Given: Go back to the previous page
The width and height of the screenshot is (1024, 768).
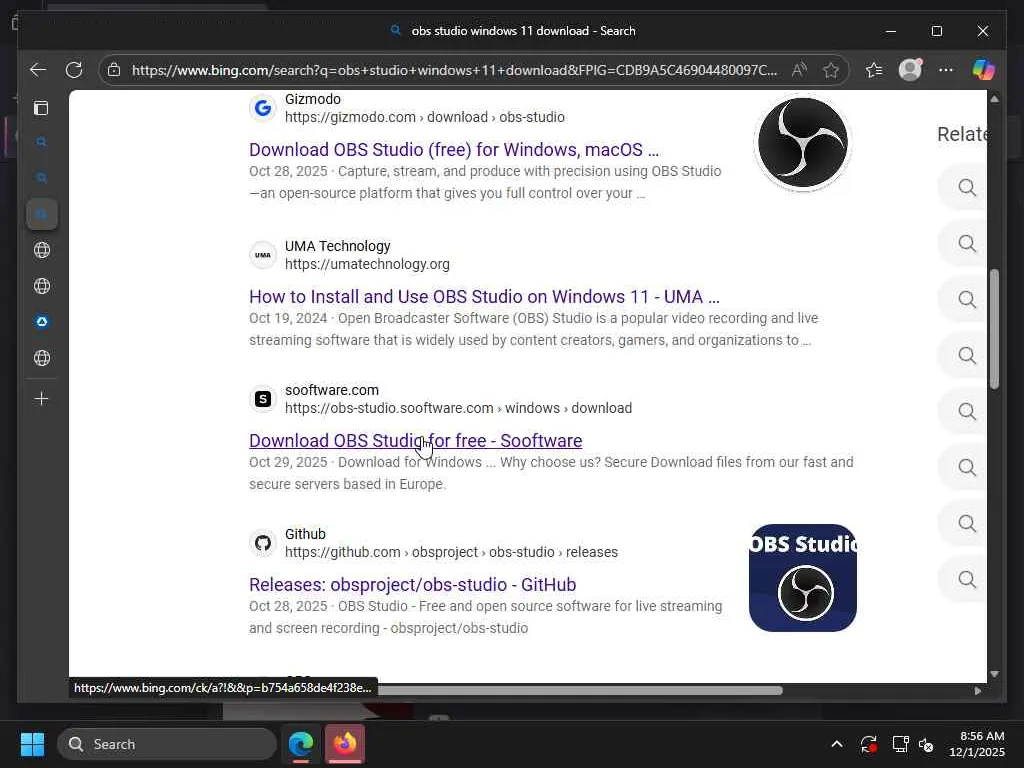Looking at the screenshot, I should click(x=38, y=70).
